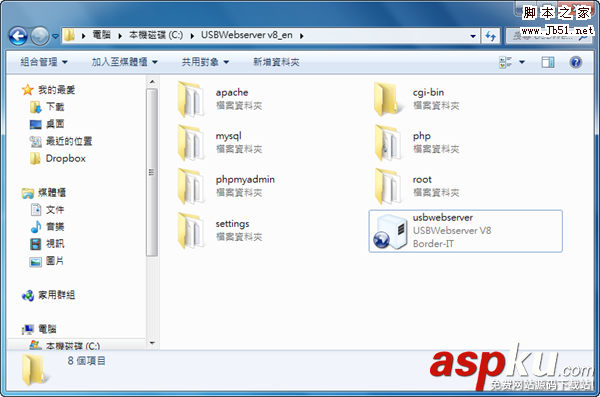
Task: Click the Forward navigation arrow
Action: coord(39,36)
